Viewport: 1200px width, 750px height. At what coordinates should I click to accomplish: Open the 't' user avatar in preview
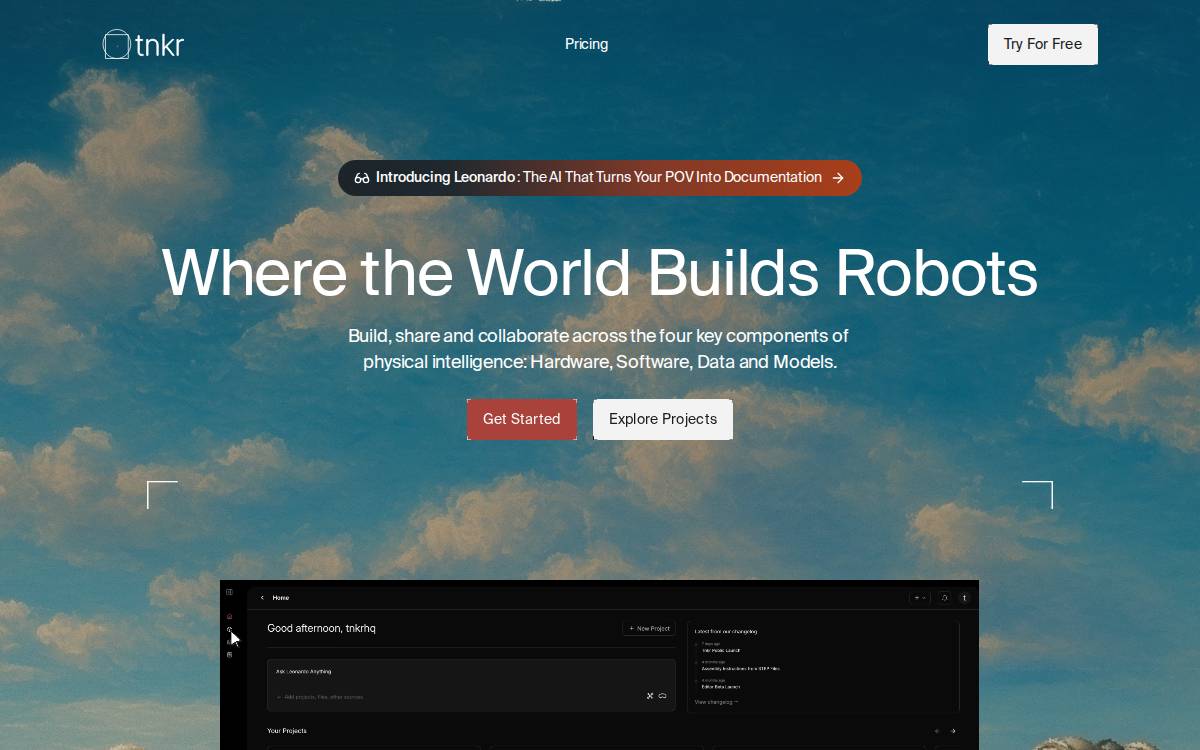[x=965, y=598]
